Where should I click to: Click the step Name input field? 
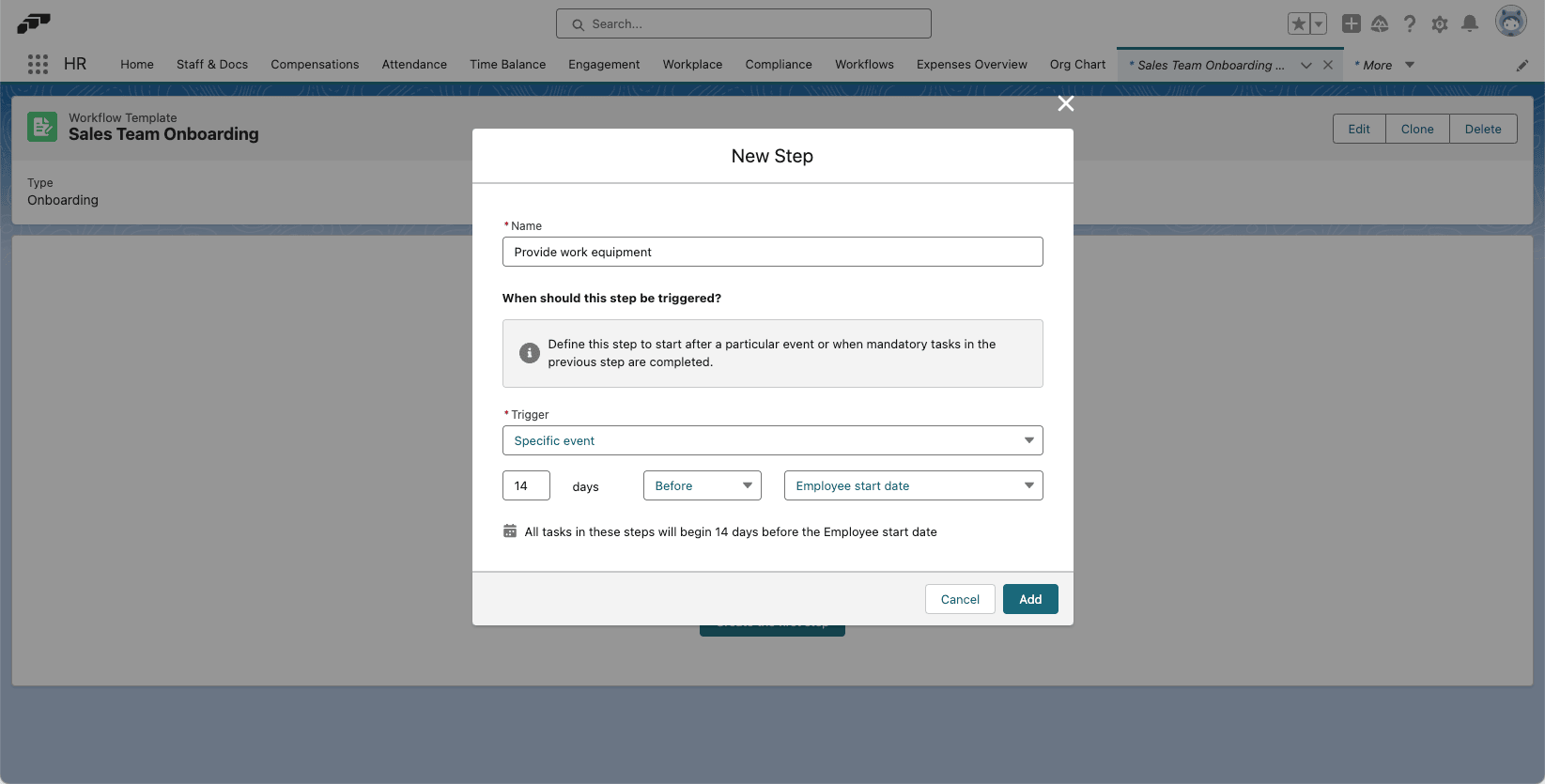coord(772,252)
